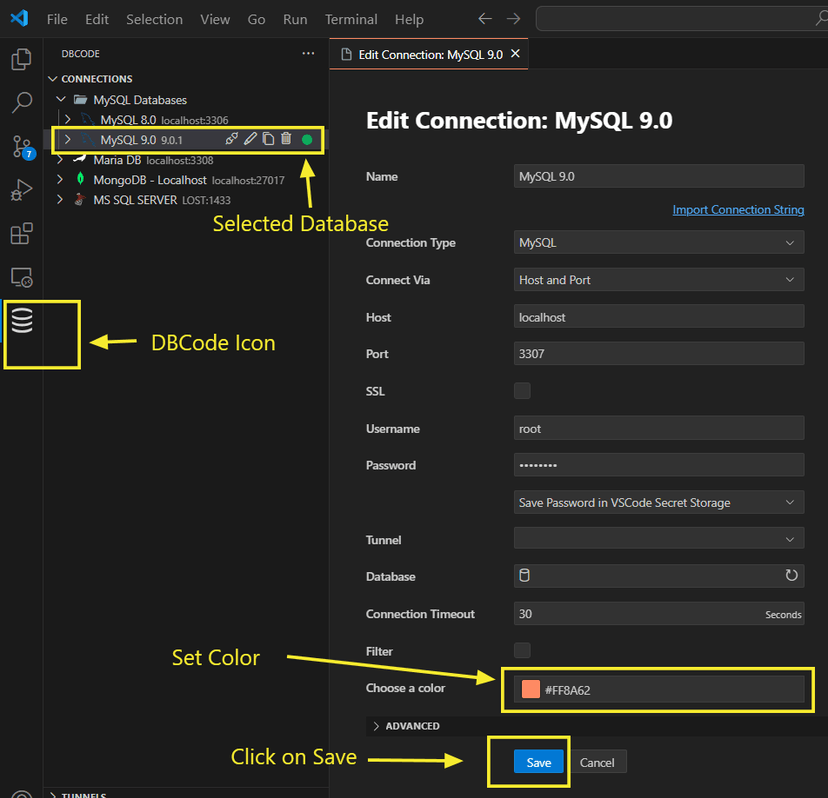Image resolution: width=828 pixels, height=798 pixels.
Task: Select the Maria DB connection row
Action: [x=186, y=159]
